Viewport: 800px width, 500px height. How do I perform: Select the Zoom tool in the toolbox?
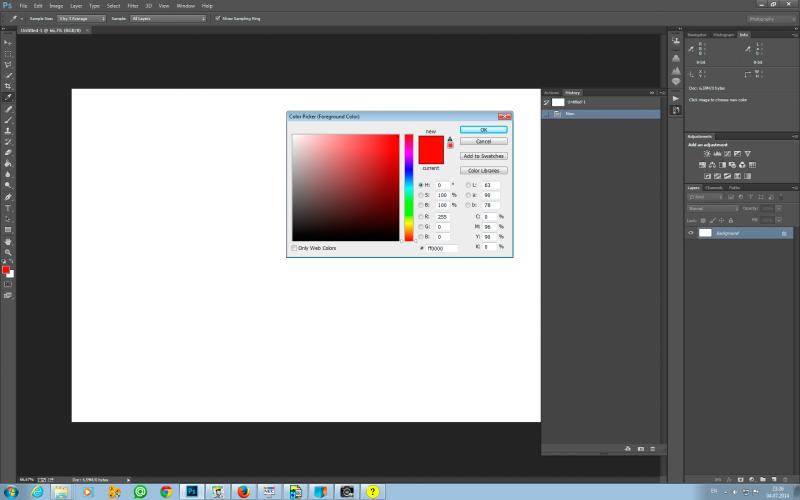point(8,252)
